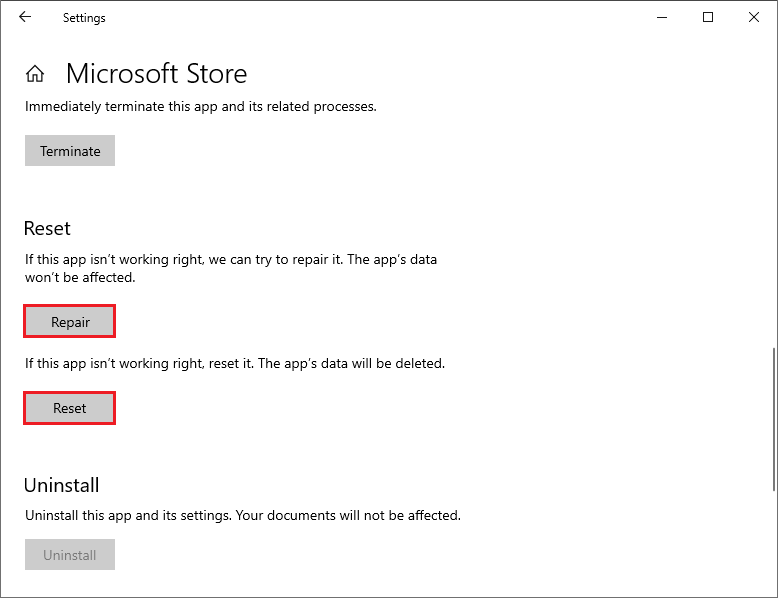Click the greyed-out Uninstall button
778x598 pixels.
(70, 555)
